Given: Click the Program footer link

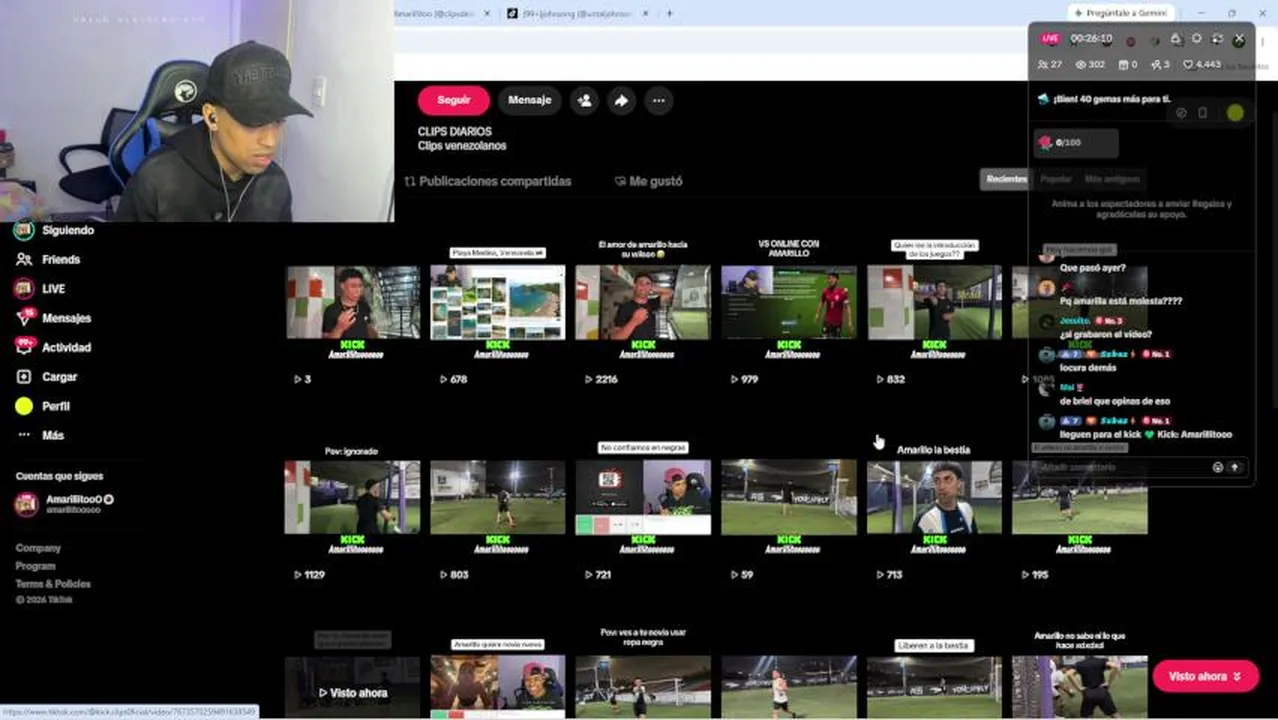Looking at the screenshot, I should [x=35, y=566].
